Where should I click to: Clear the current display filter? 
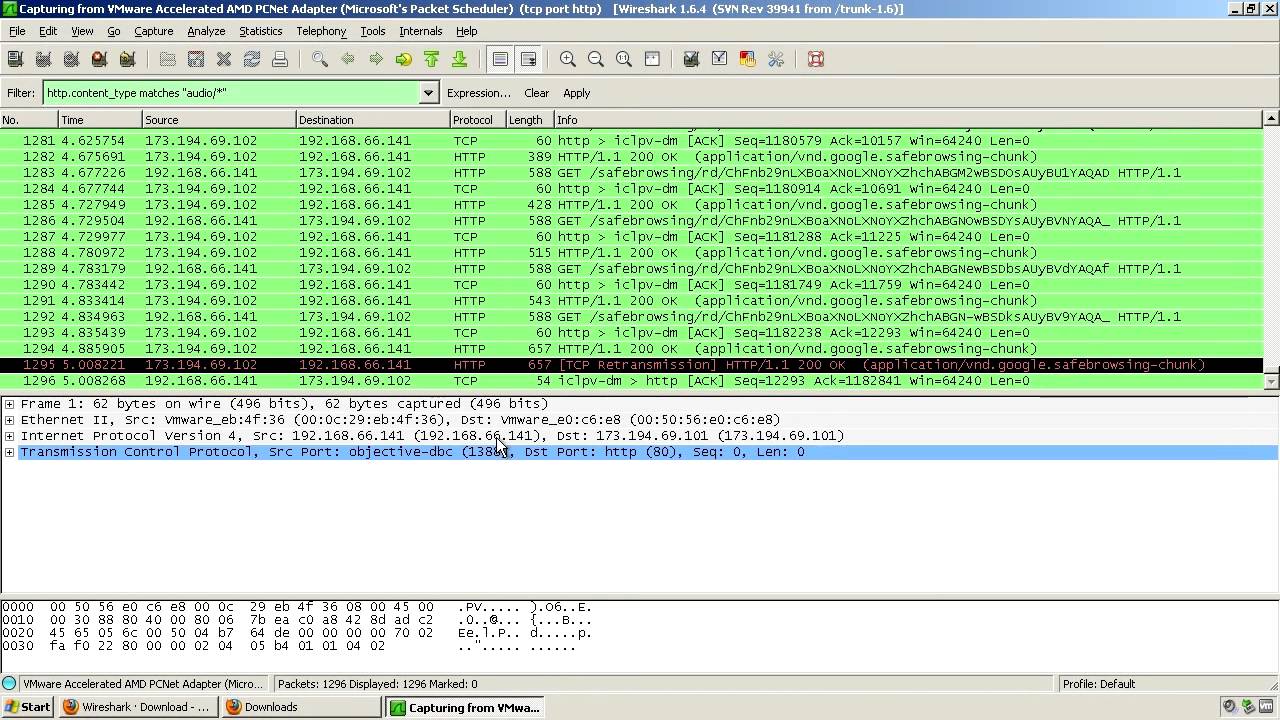coord(536,93)
